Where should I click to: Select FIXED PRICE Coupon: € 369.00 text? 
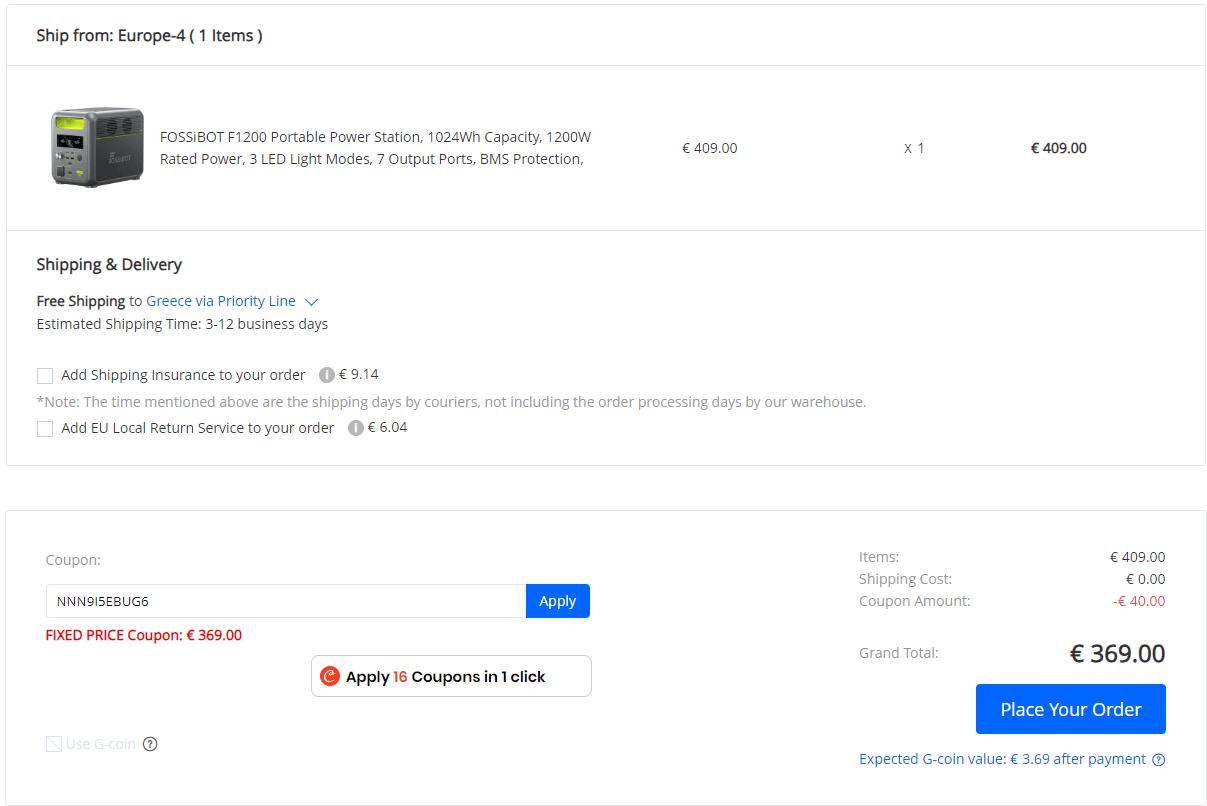coord(144,635)
